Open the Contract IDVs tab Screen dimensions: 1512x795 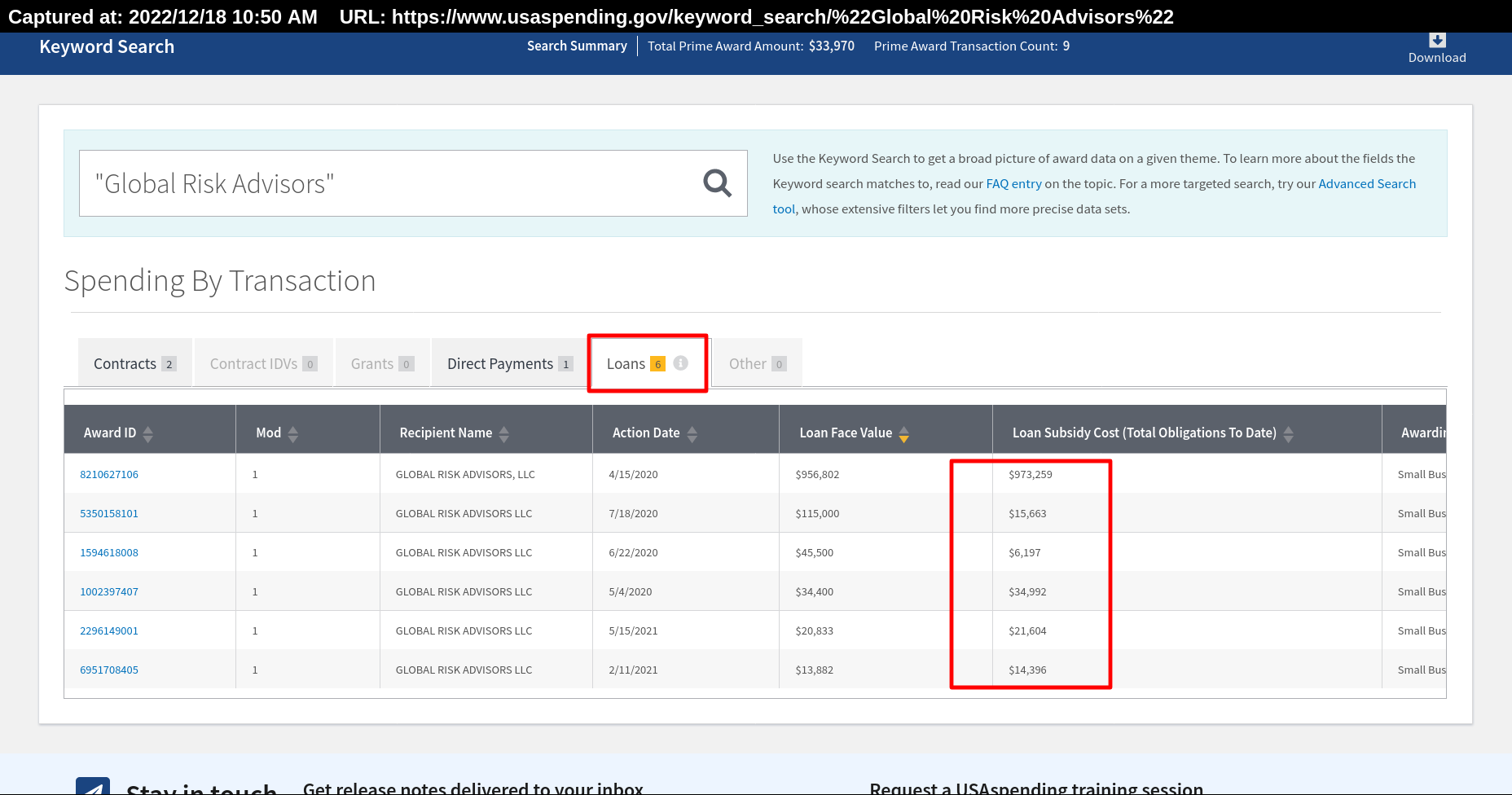click(x=264, y=363)
